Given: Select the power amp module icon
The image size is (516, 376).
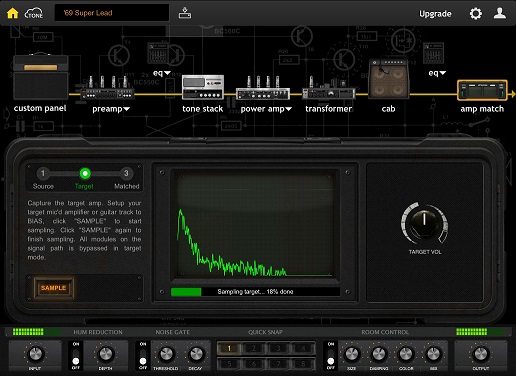Looking at the screenshot, I should 263,88.
